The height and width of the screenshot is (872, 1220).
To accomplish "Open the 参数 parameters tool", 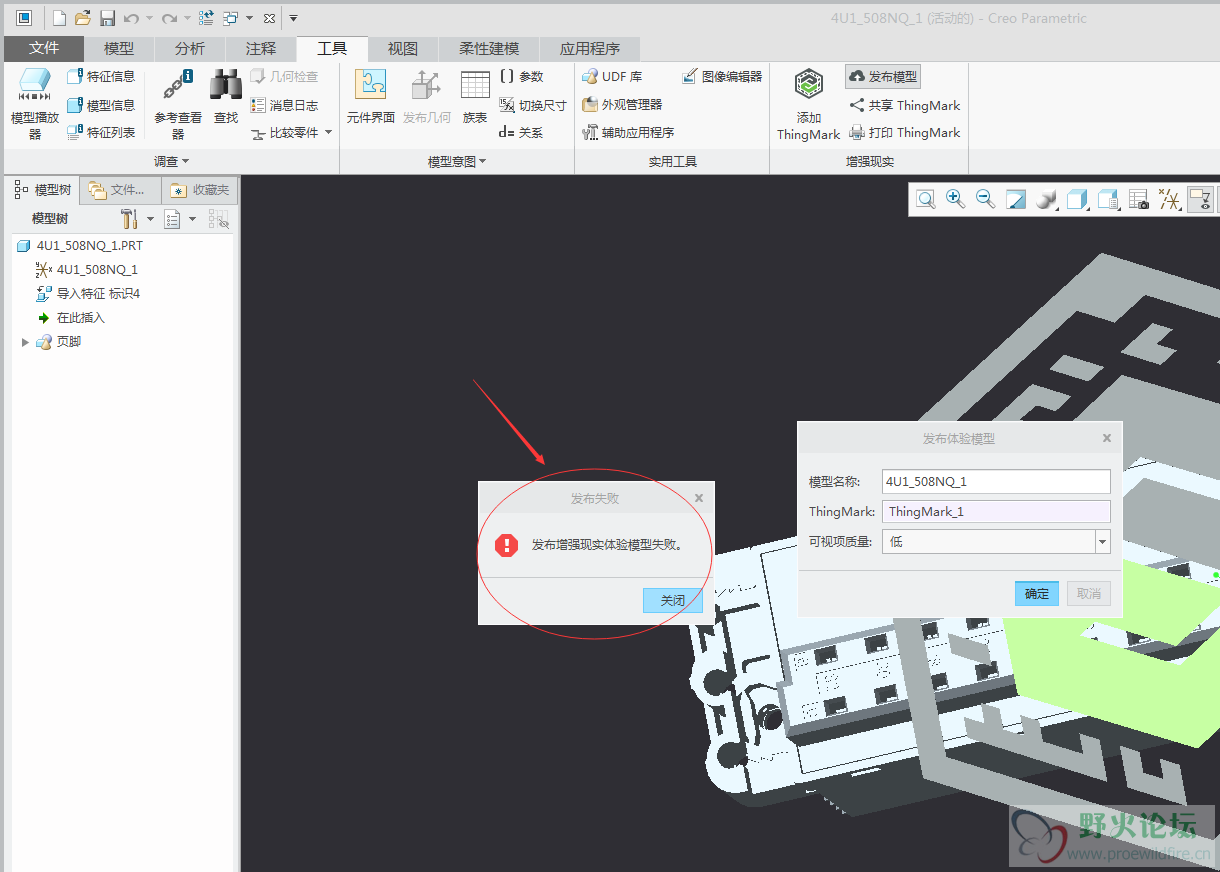I will click(521, 77).
